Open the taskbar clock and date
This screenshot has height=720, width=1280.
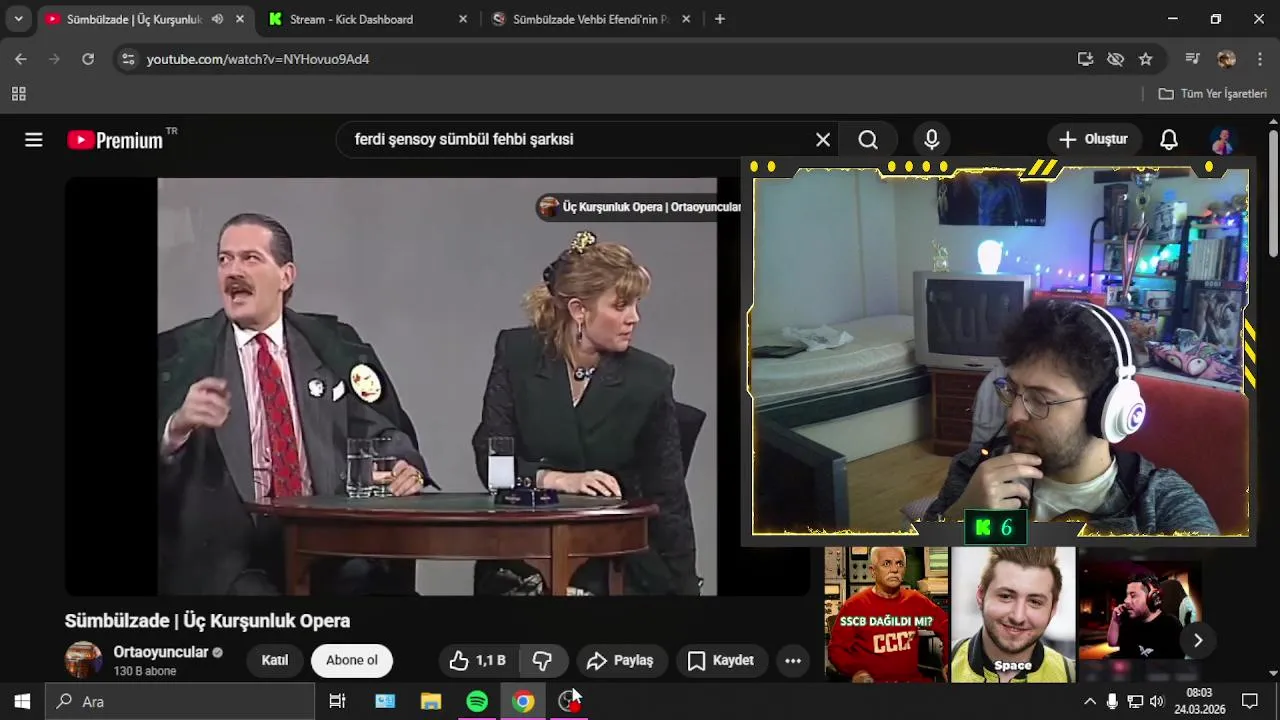click(1199, 701)
